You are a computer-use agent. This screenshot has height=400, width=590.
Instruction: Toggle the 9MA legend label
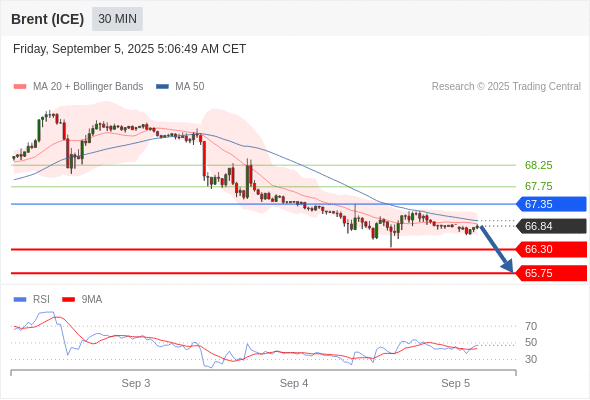(x=91, y=300)
